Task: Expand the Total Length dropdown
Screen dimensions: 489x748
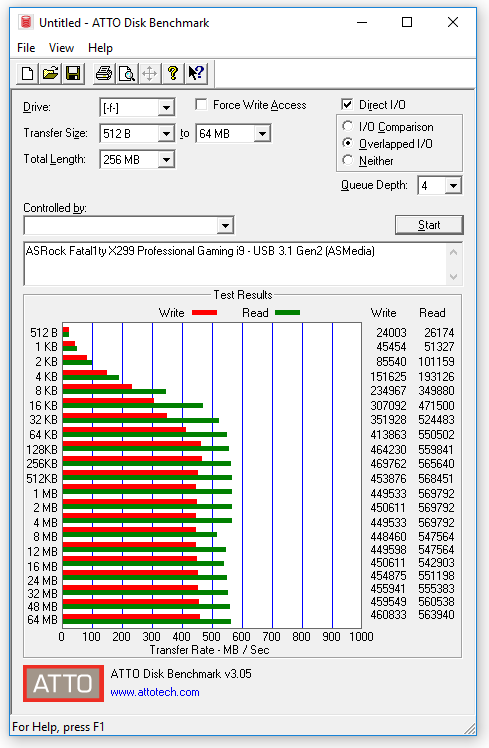Action: [166, 159]
